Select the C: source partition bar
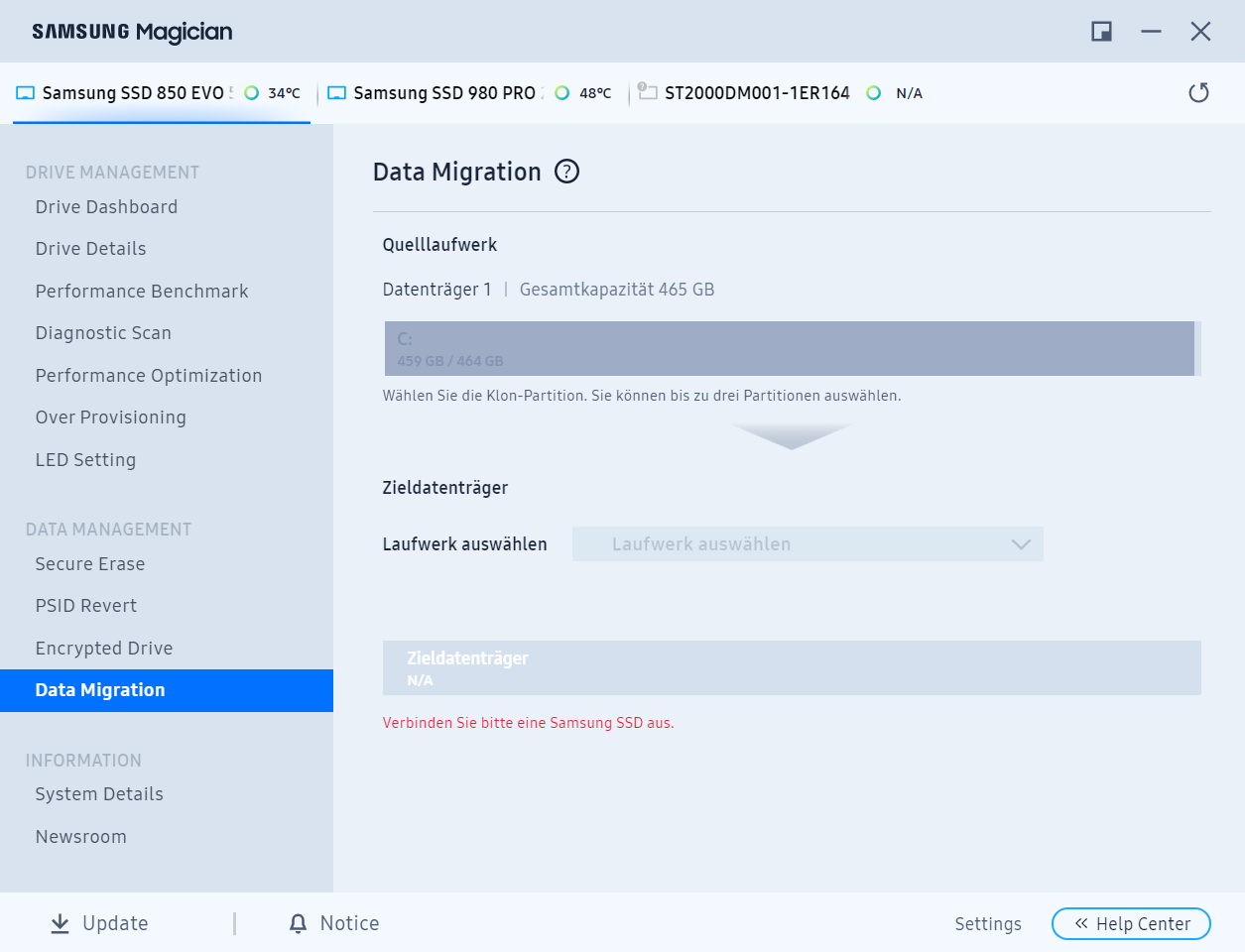This screenshot has height=952, width=1245. 790,348
